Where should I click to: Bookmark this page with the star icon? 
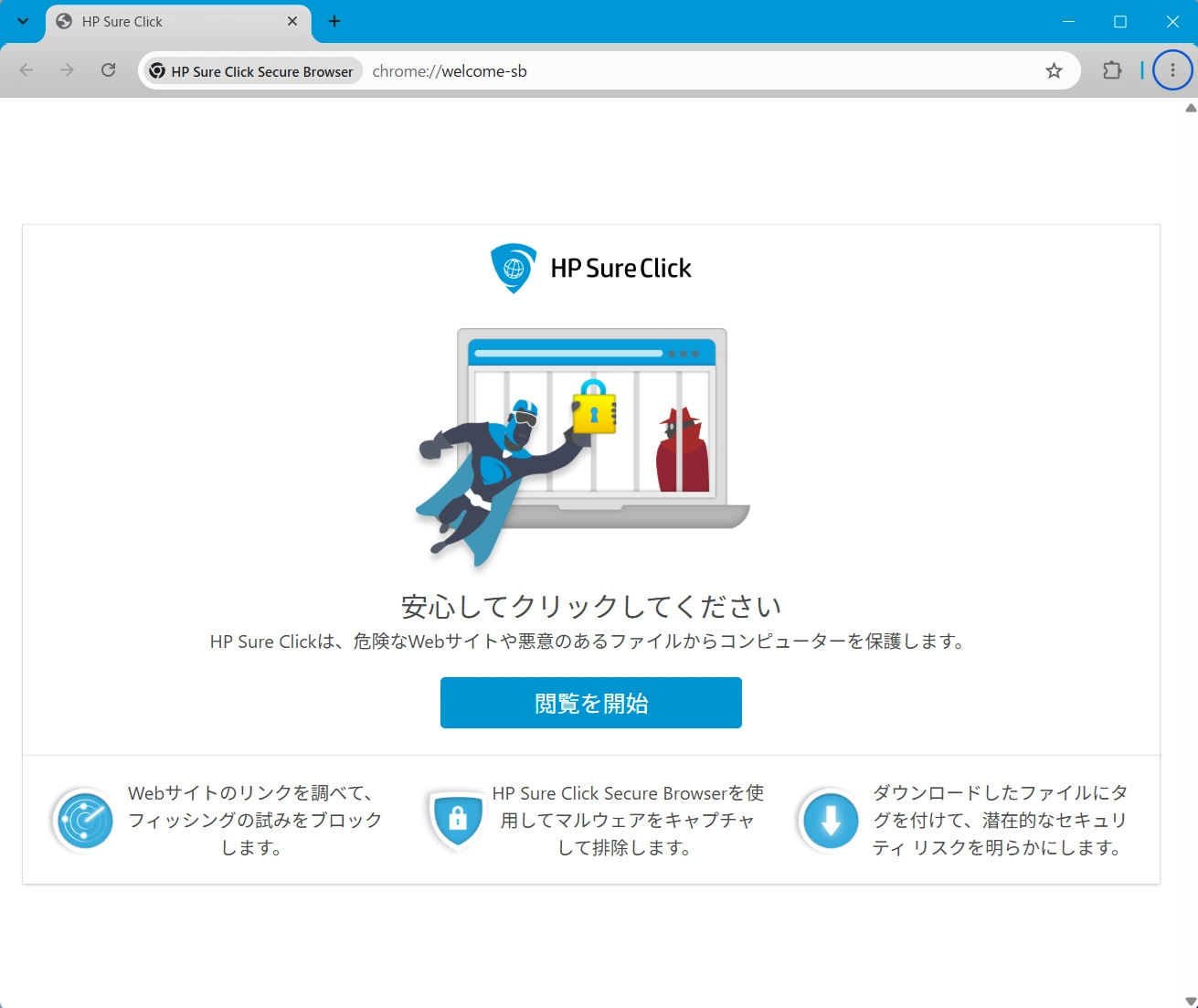point(1054,70)
